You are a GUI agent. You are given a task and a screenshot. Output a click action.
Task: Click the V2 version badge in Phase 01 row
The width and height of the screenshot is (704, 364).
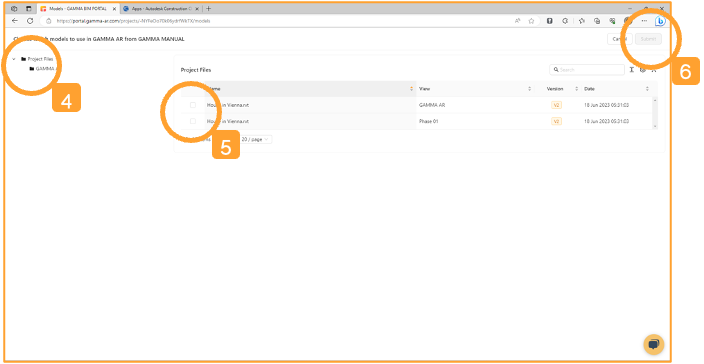click(556, 121)
